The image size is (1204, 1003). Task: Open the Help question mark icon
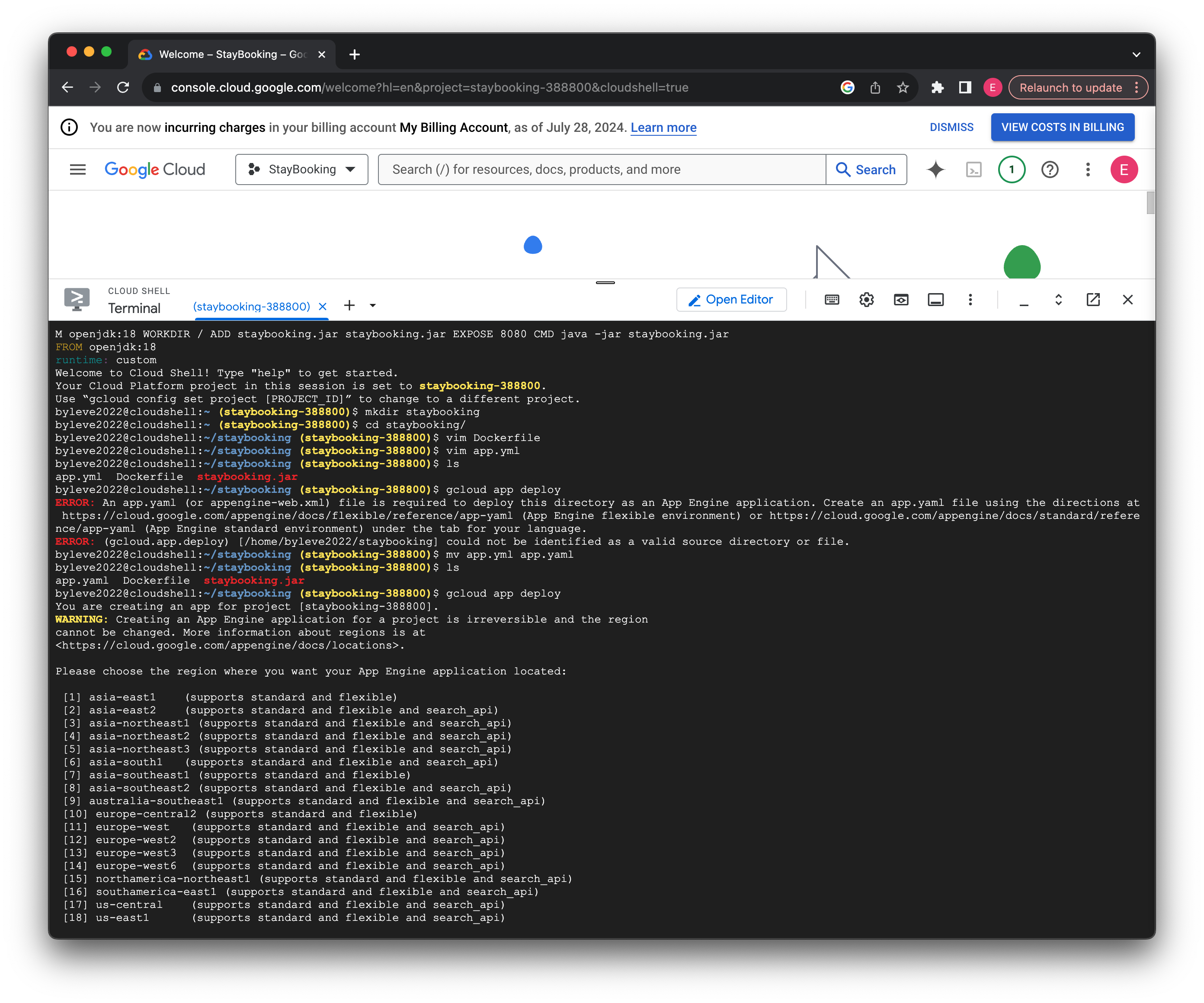(x=1050, y=169)
